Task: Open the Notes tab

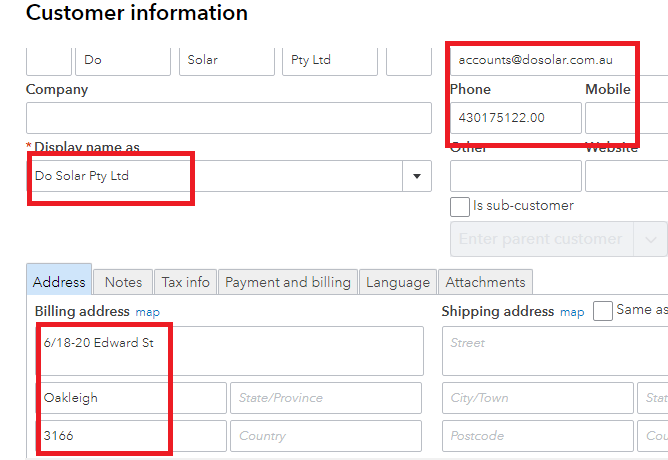Action: click(123, 282)
